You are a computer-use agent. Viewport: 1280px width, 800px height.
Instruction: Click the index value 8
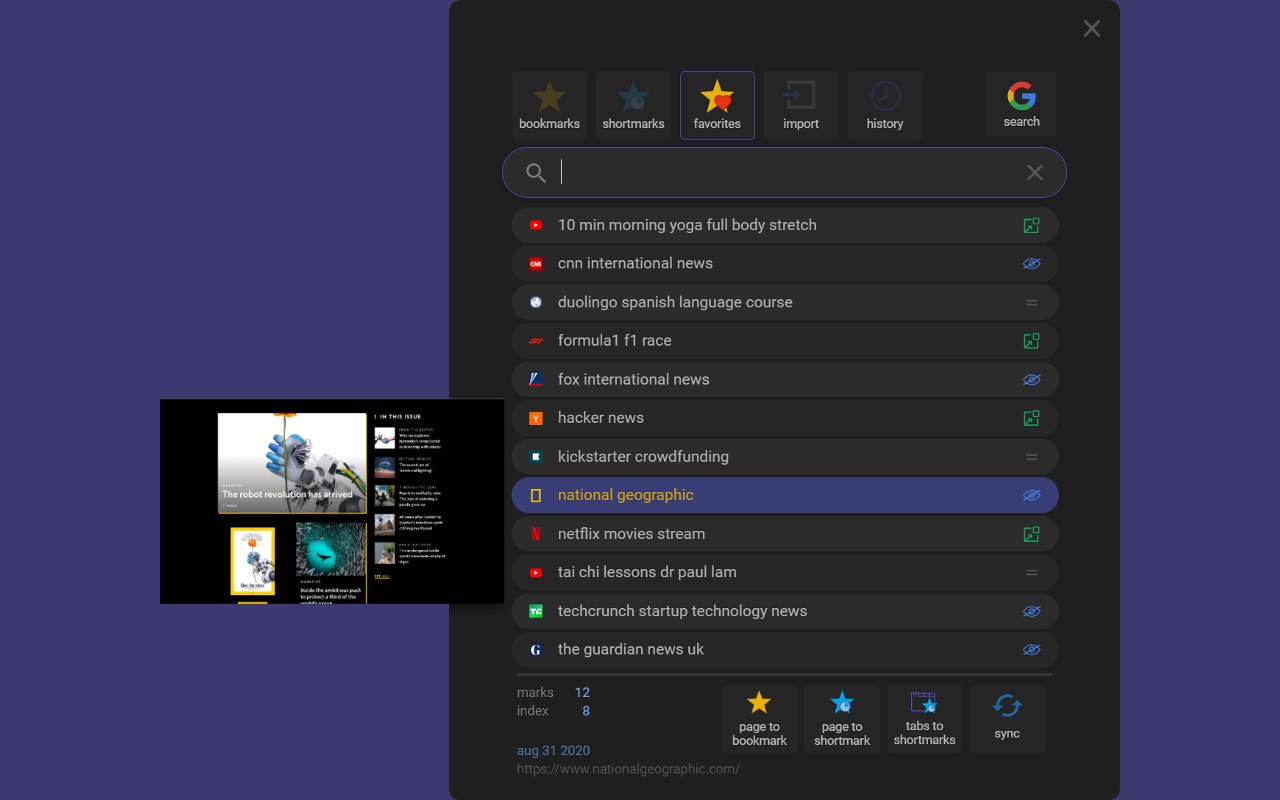pos(586,711)
